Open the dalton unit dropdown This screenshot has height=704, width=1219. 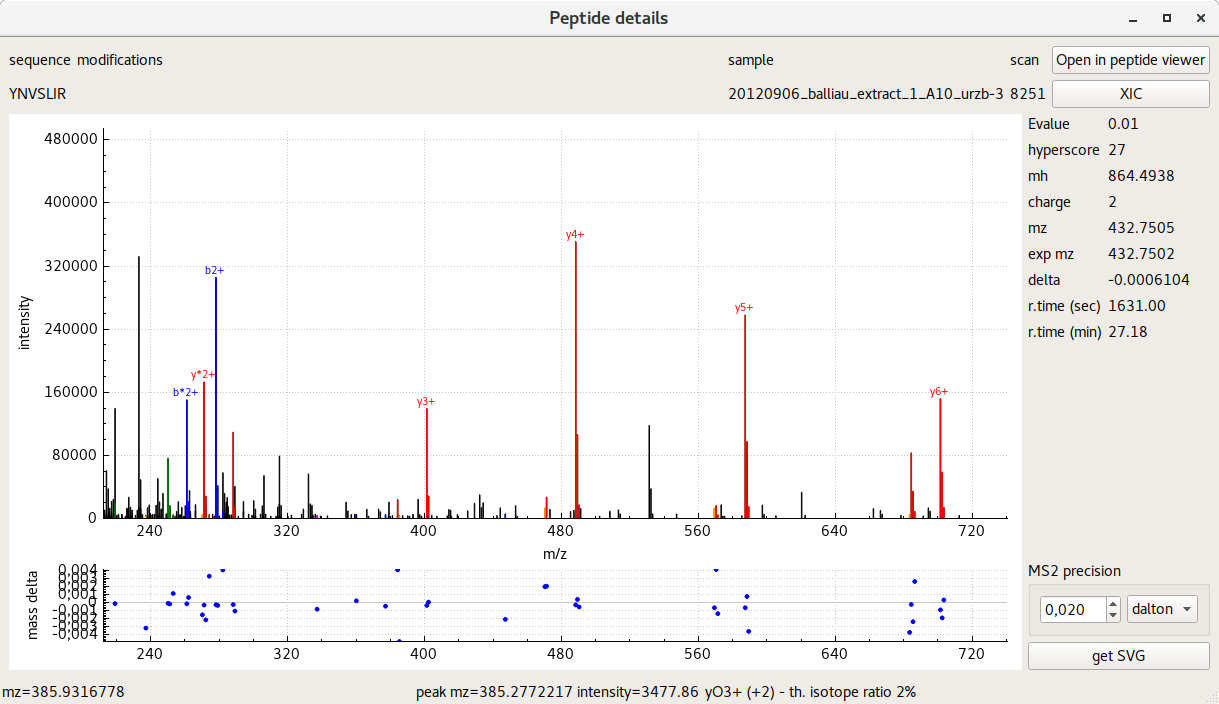[x=1162, y=609]
